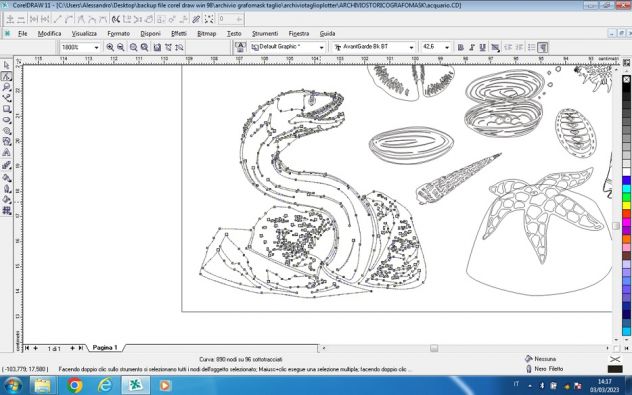Select the Interactive Mesh Fill tool

pos(6,210)
